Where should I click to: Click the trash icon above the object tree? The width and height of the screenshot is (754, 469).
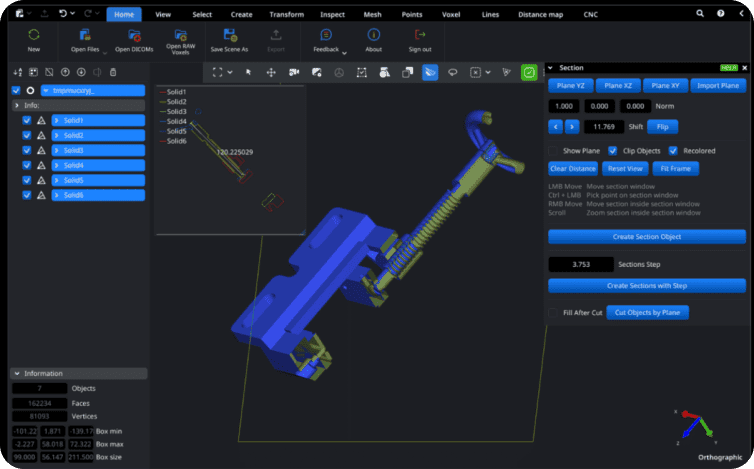[112, 72]
